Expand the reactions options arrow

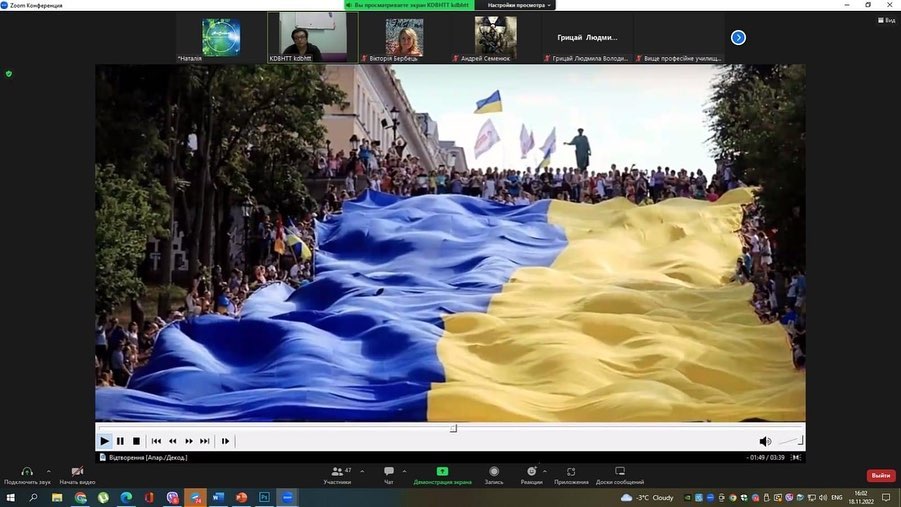(x=545, y=471)
